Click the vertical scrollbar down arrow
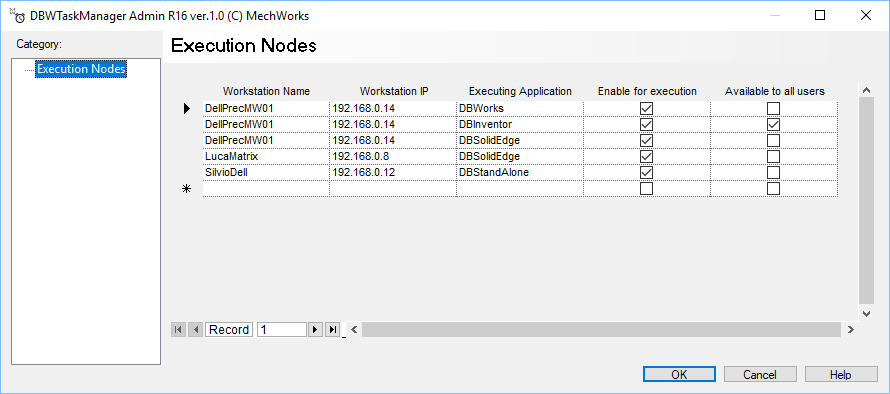This screenshot has height=394, width=890. 866,313
